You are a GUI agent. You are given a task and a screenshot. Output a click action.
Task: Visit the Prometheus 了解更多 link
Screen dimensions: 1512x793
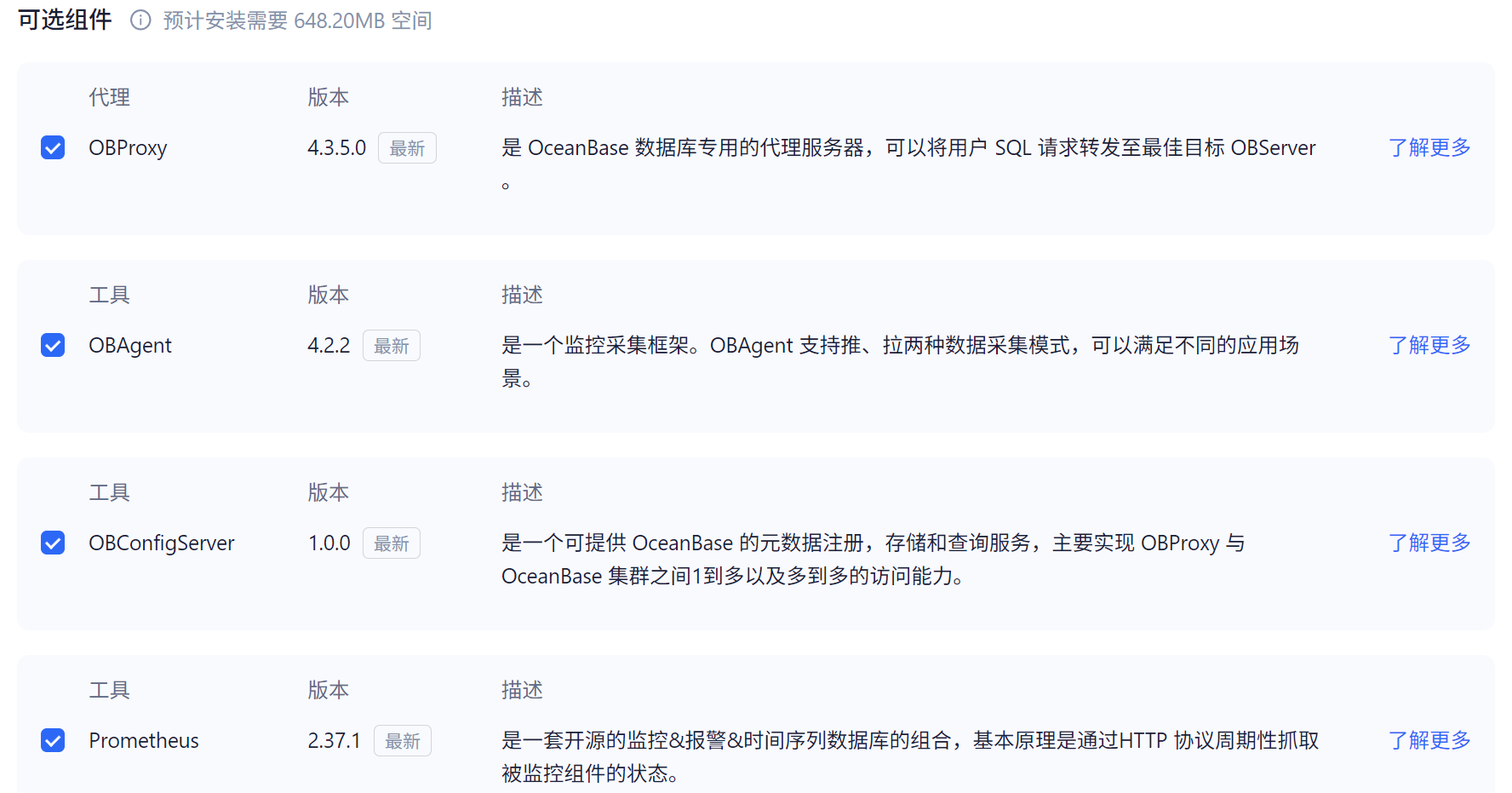(1429, 740)
